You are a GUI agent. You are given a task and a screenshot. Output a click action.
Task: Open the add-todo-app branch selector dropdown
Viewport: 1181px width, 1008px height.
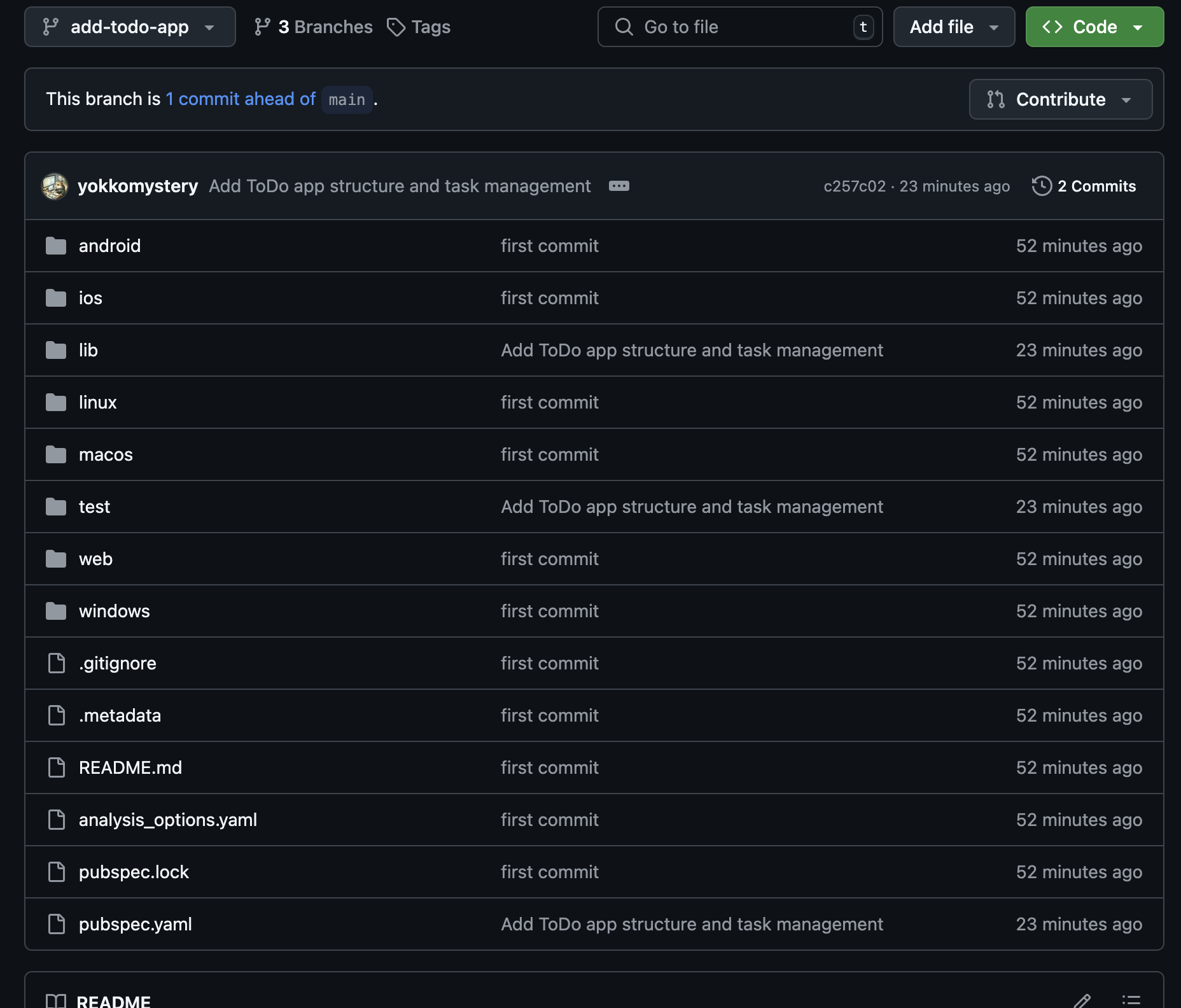[130, 27]
